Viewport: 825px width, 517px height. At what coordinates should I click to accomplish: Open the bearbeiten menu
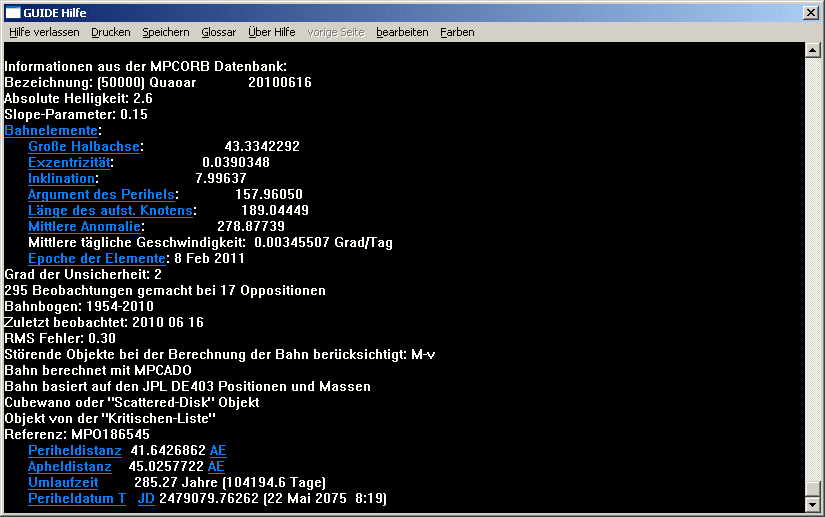402,32
